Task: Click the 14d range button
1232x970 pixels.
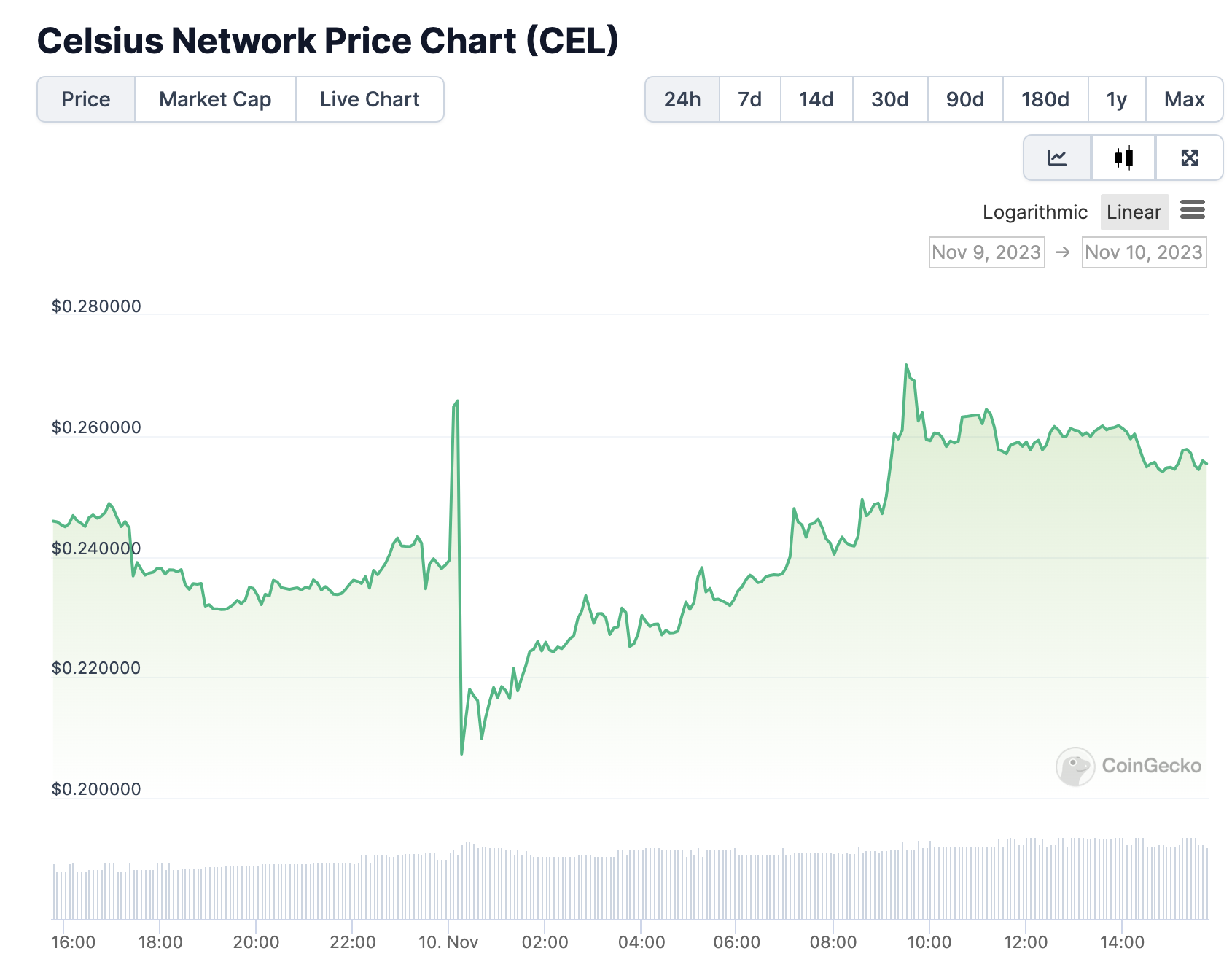Action: 816,99
